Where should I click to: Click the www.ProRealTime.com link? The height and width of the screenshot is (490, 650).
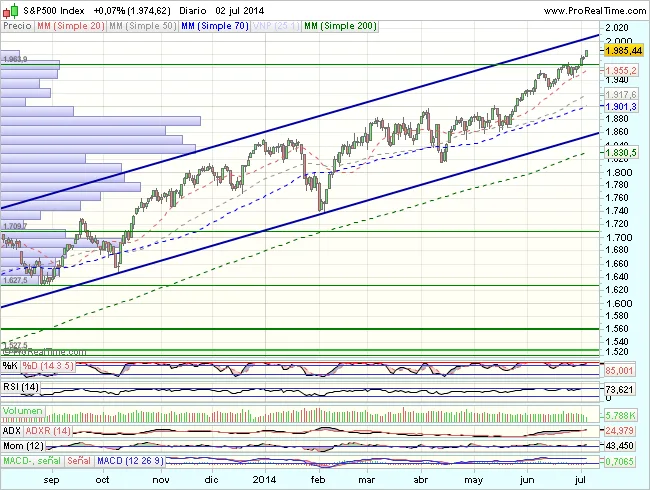(594, 11)
